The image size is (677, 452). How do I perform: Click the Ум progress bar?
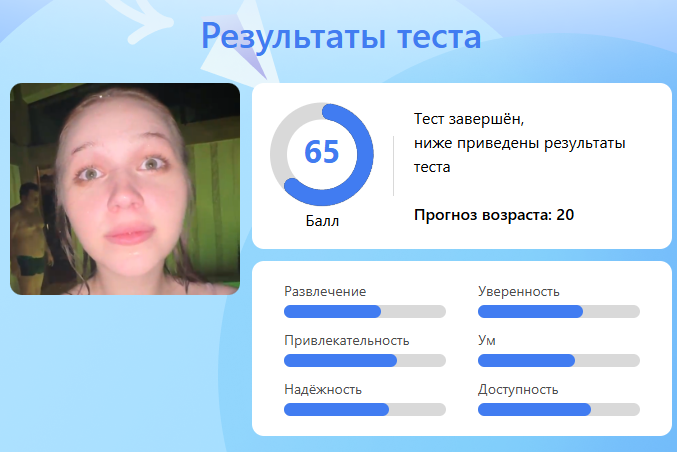[559, 360]
